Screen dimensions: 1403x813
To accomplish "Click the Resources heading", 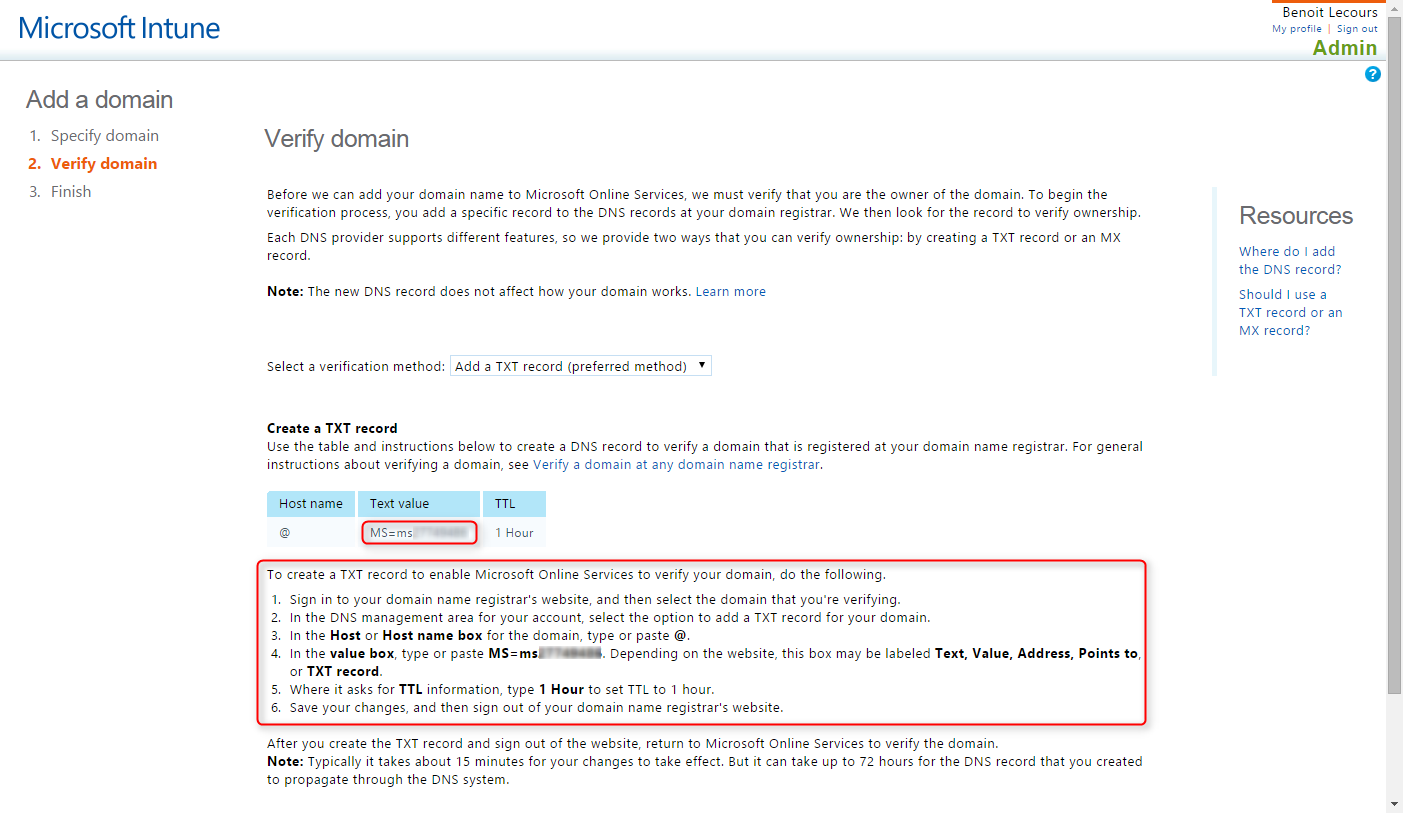I will (x=1296, y=216).
